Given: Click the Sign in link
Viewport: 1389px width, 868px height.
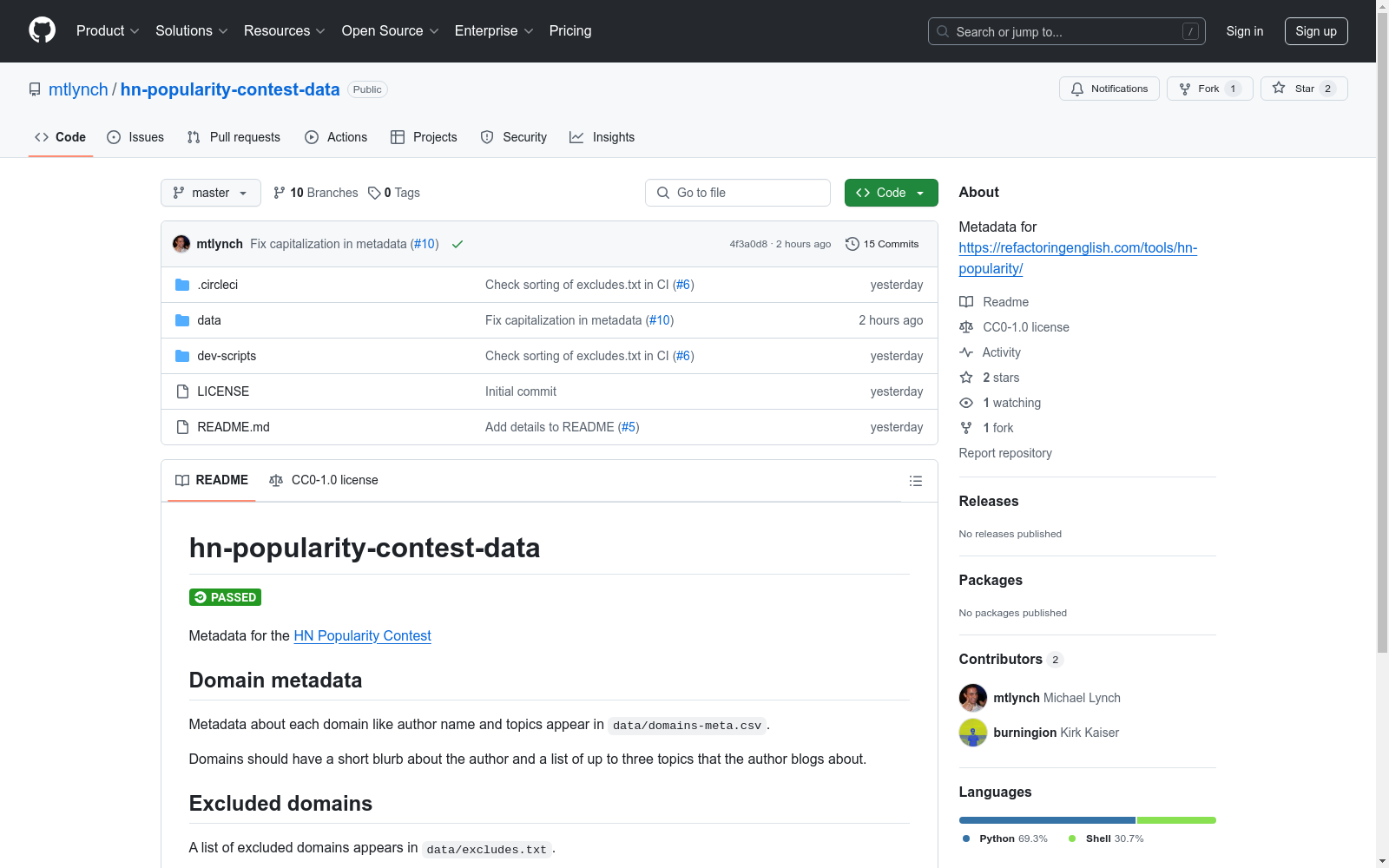Looking at the screenshot, I should [x=1245, y=31].
